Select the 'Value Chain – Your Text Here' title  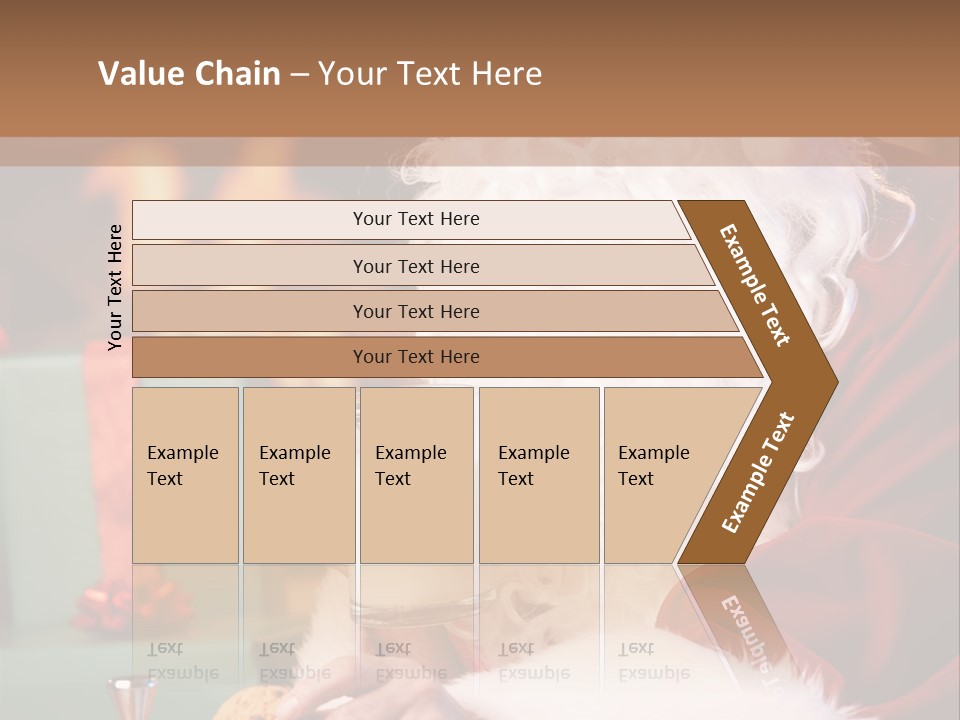point(320,73)
